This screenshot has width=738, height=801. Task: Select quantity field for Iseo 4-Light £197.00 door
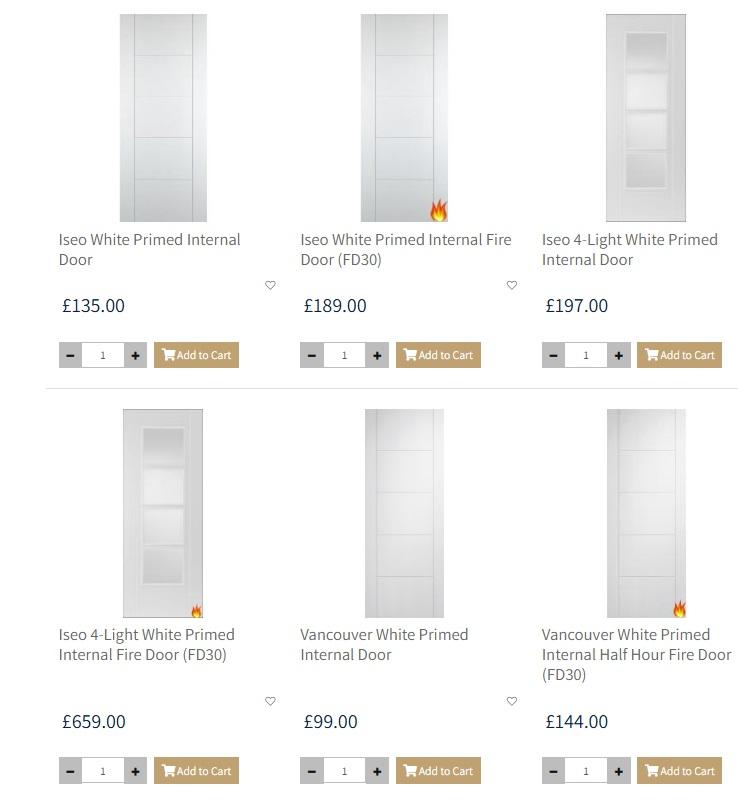click(x=586, y=355)
